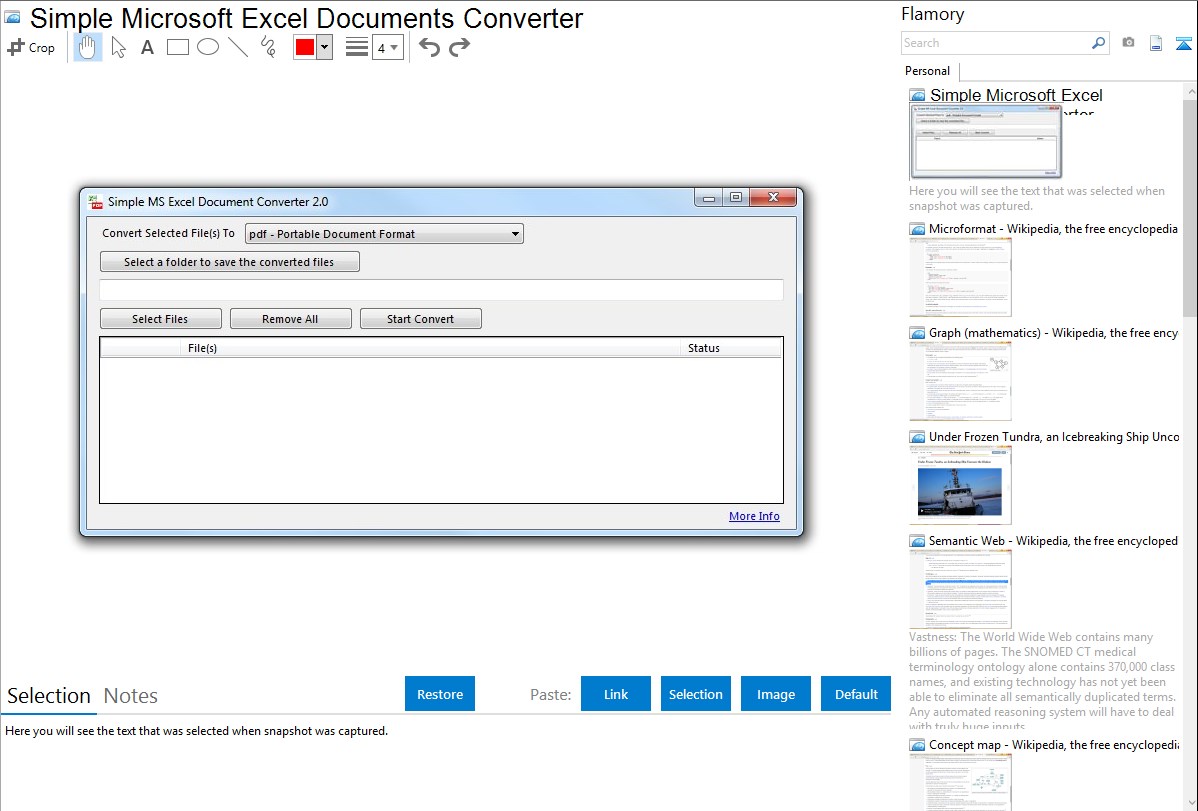The image size is (1198, 811).
Task: Click the icon beside Concept map title
Action: click(918, 745)
